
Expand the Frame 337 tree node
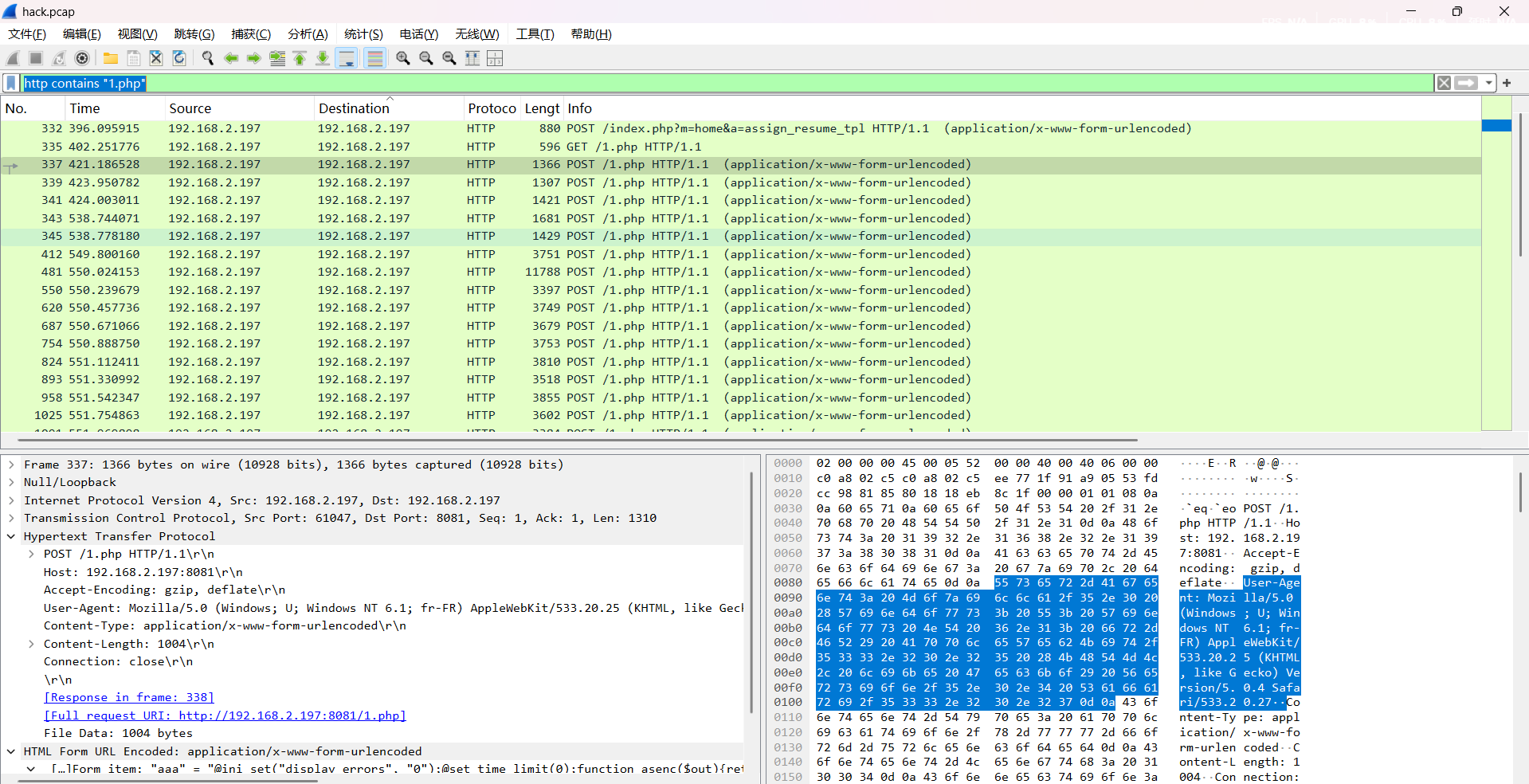[x=11, y=465]
